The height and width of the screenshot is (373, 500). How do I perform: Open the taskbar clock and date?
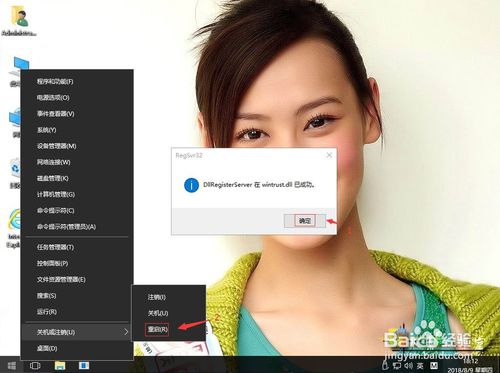point(470,365)
